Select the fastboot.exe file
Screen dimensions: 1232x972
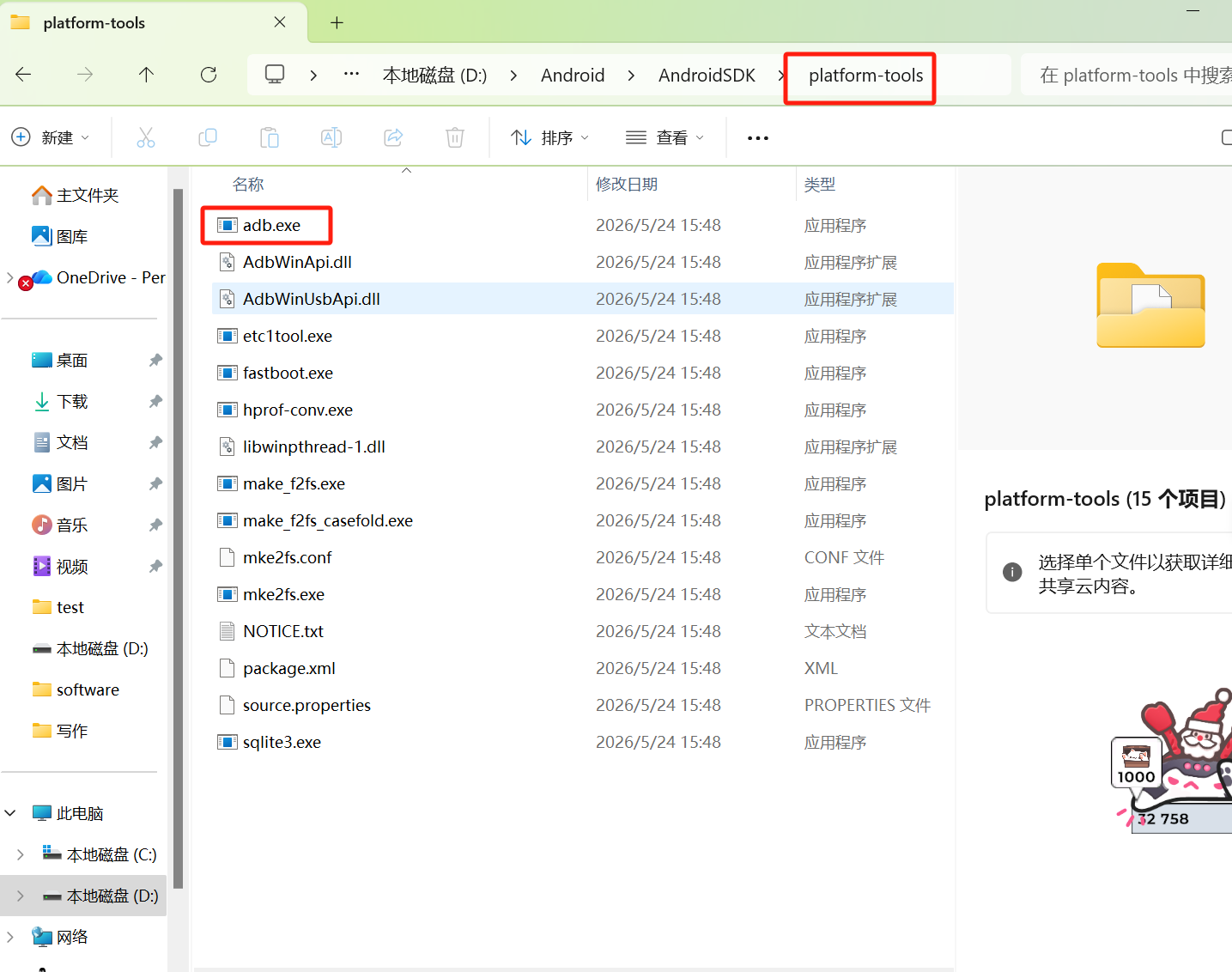582,373
